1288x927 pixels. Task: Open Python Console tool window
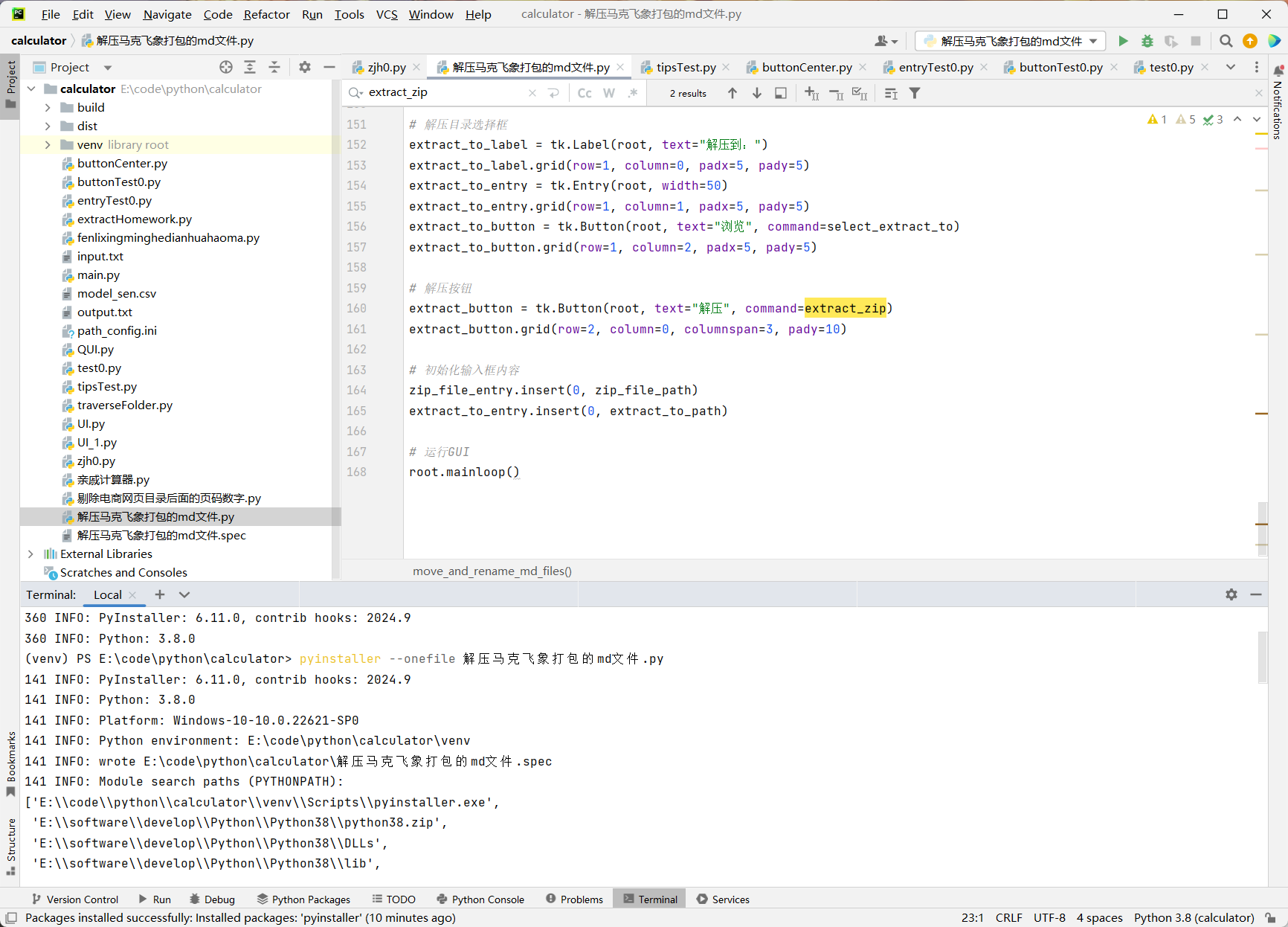click(480, 899)
